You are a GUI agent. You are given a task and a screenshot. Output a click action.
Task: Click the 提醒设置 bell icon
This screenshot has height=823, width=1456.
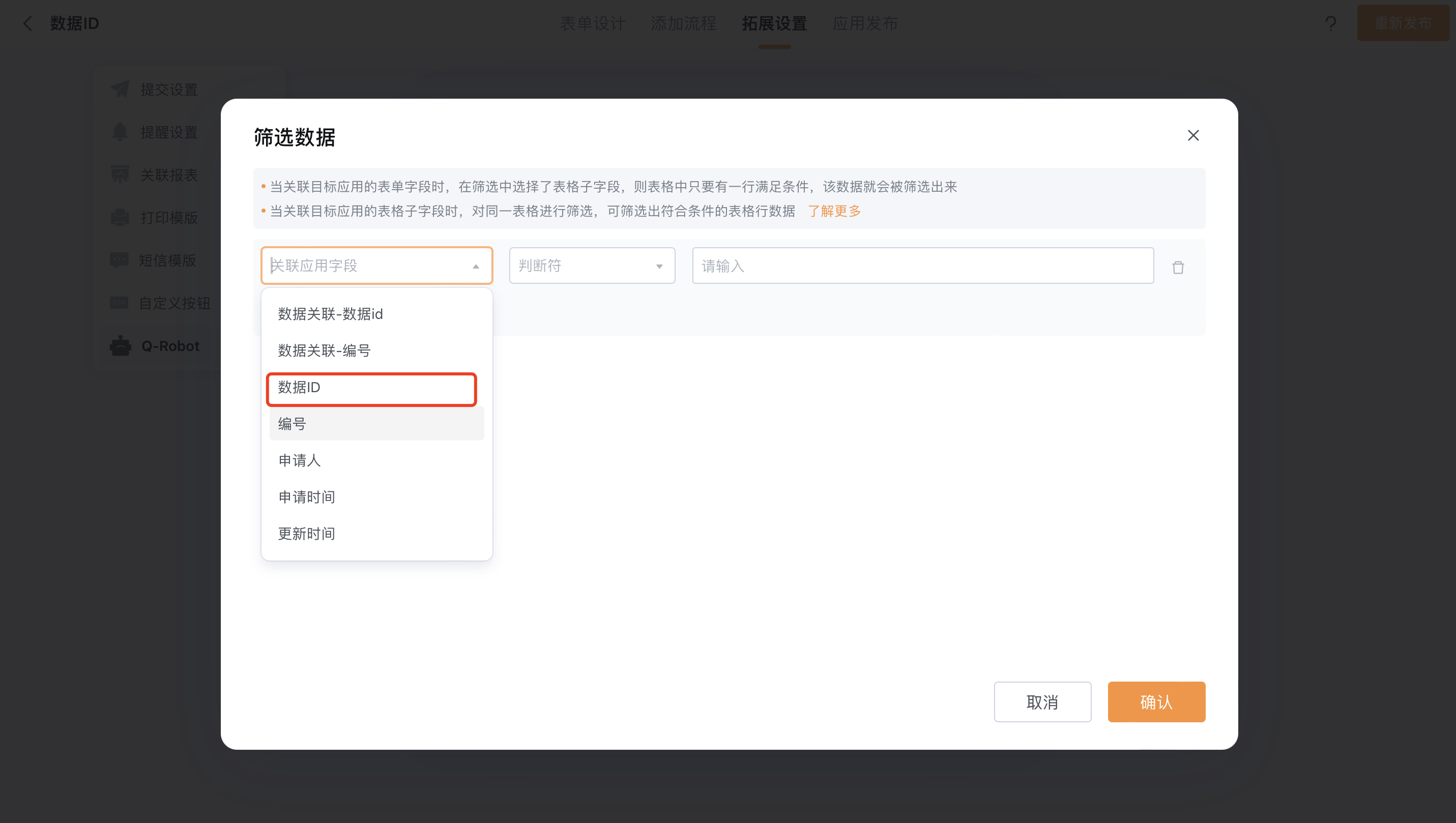(x=120, y=132)
